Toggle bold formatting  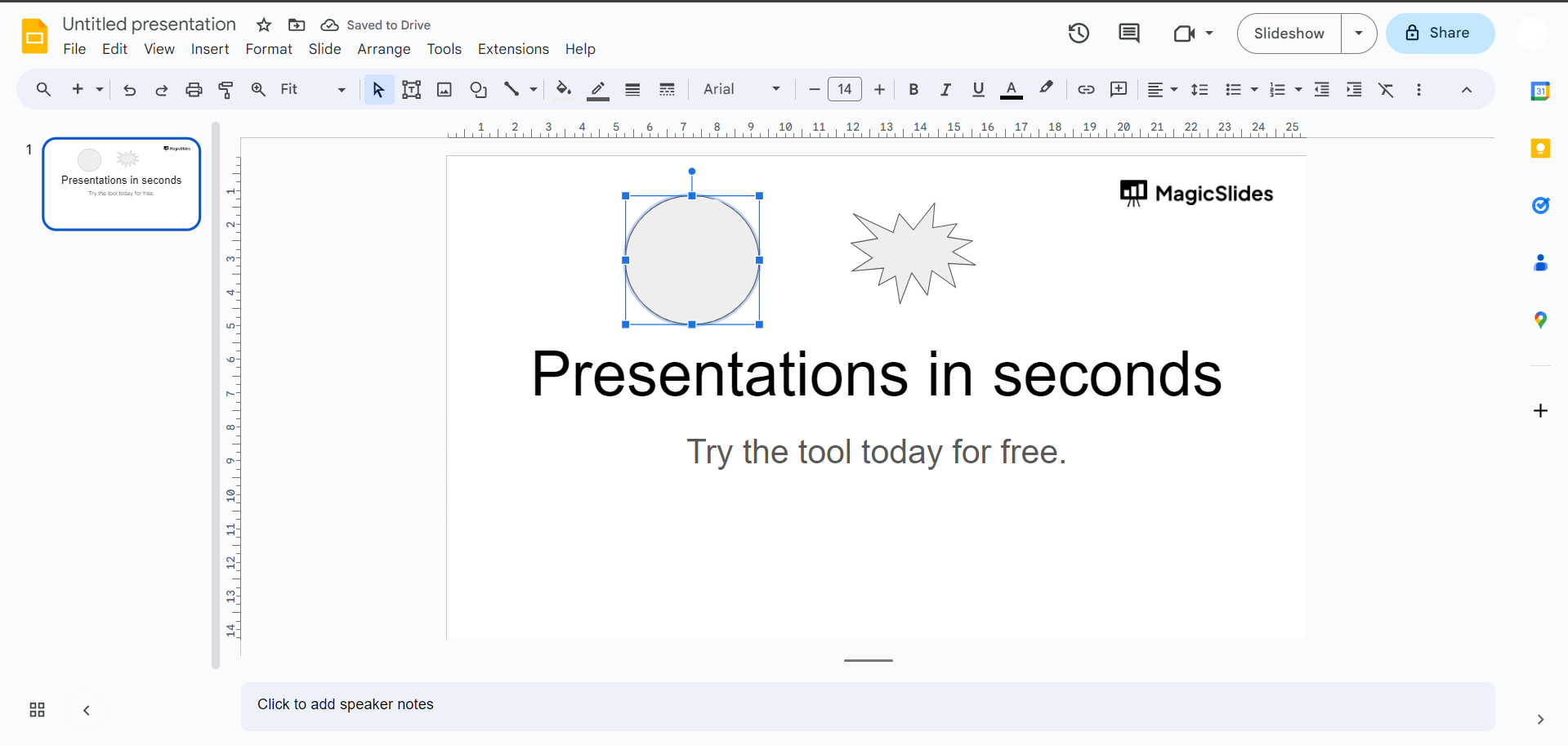point(914,90)
